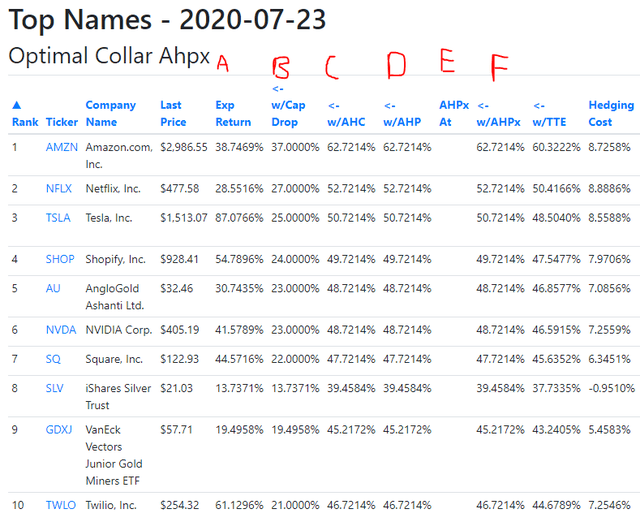Click Netflix w/Cap Drop value 27.0000%
Viewport: 640px width, 522px height.
(295, 189)
